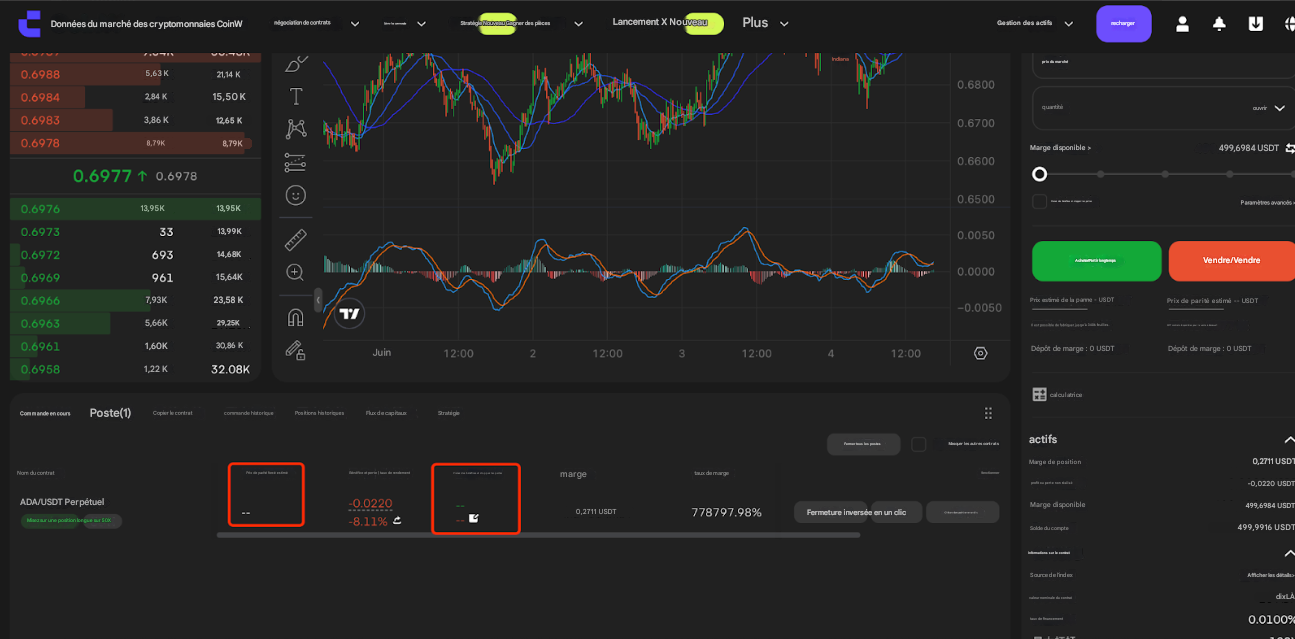Open Copier le contrat tab
This screenshot has width=1295, height=639.
click(x=172, y=413)
